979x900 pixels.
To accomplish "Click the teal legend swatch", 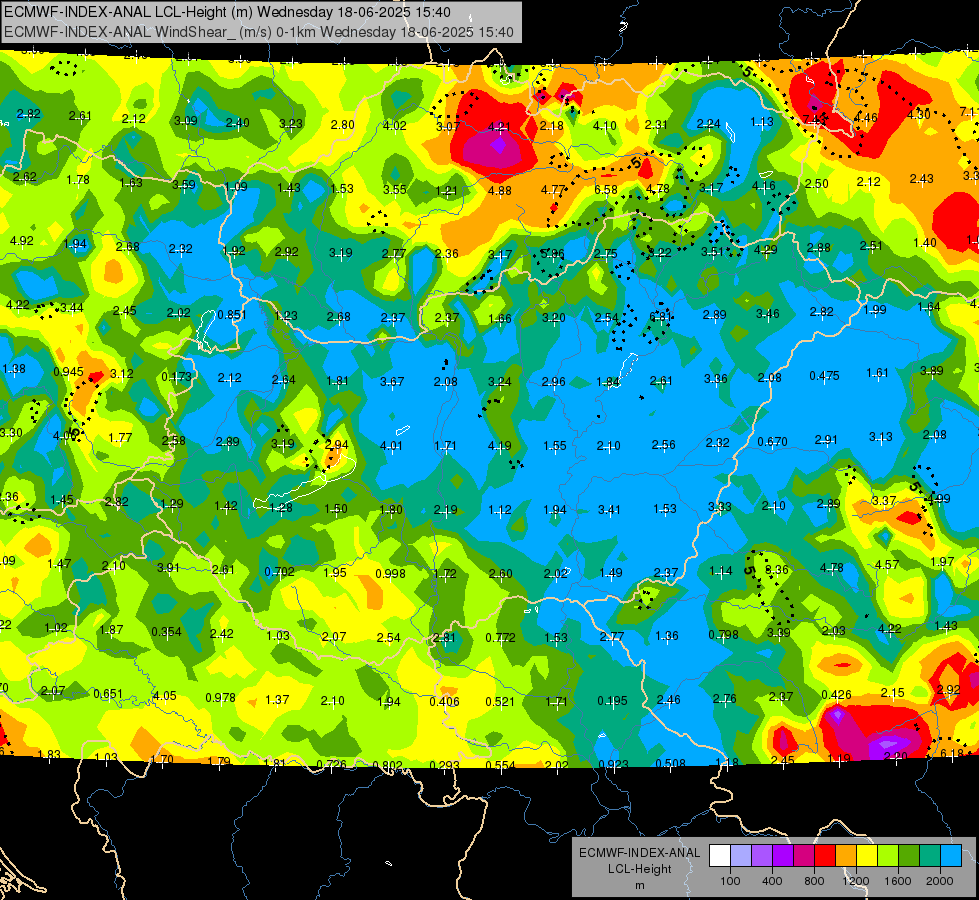I will click(930, 855).
